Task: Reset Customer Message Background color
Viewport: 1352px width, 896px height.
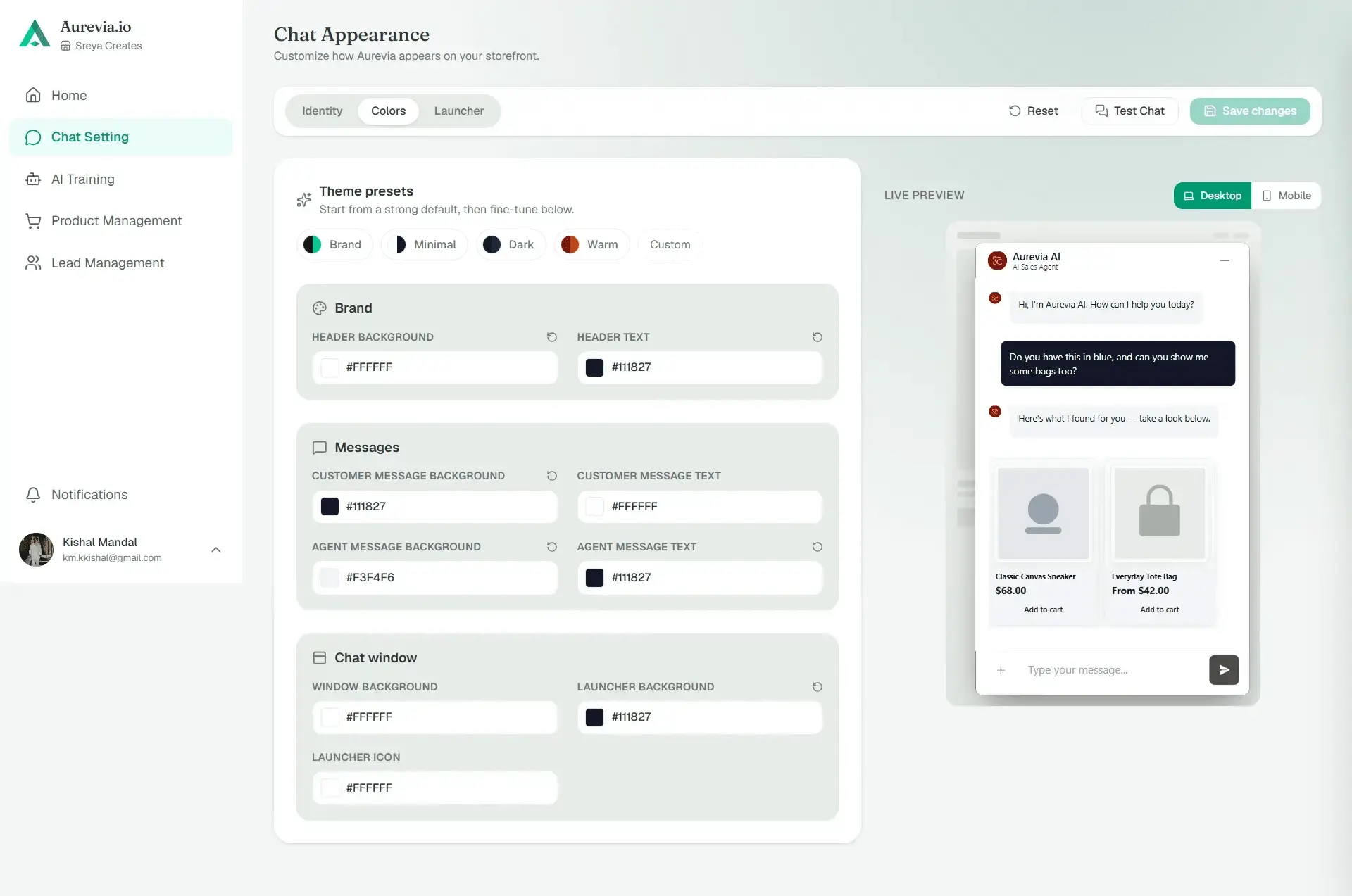Action: (552, 476)
